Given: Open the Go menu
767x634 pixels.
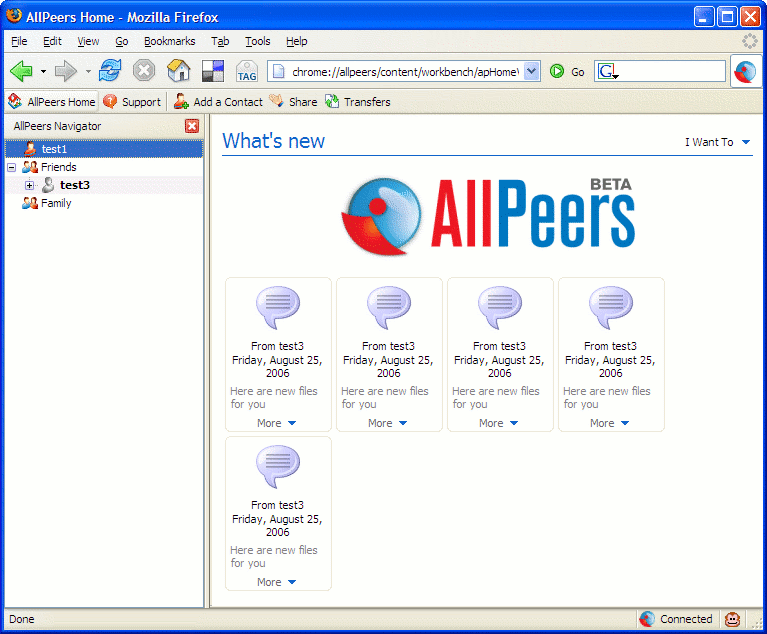Looking at the screenshot, I should tap(122, 41).
